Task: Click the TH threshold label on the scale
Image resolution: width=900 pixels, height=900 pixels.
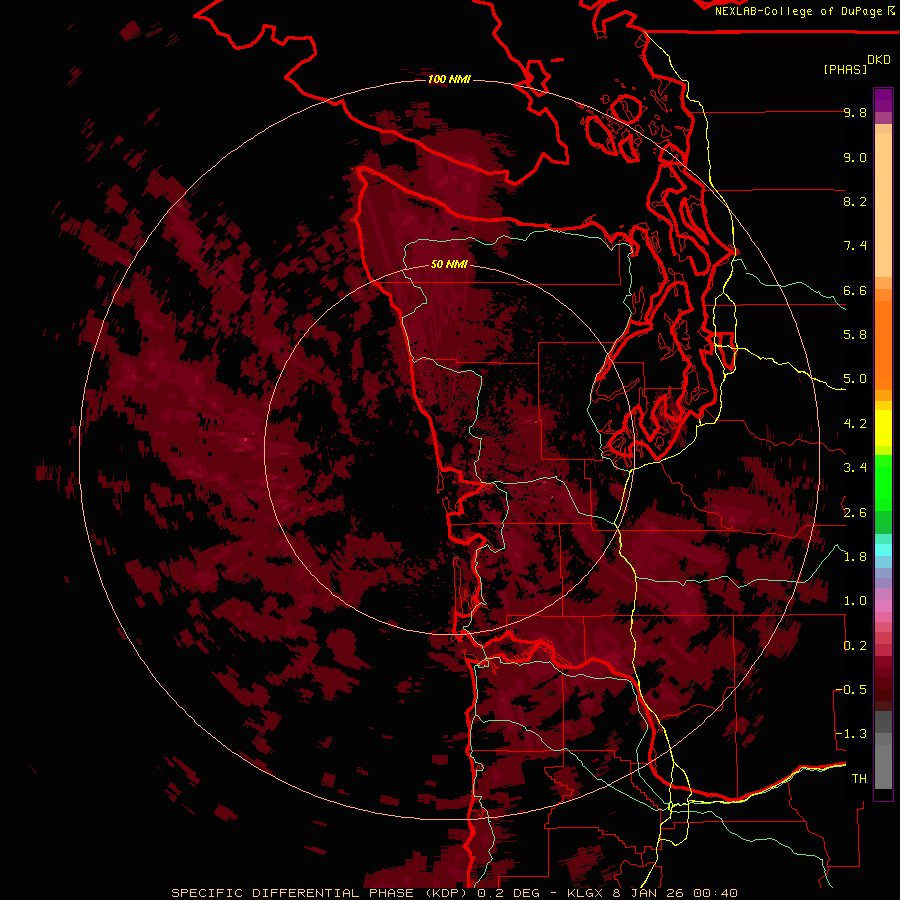Action: (859, 779)
